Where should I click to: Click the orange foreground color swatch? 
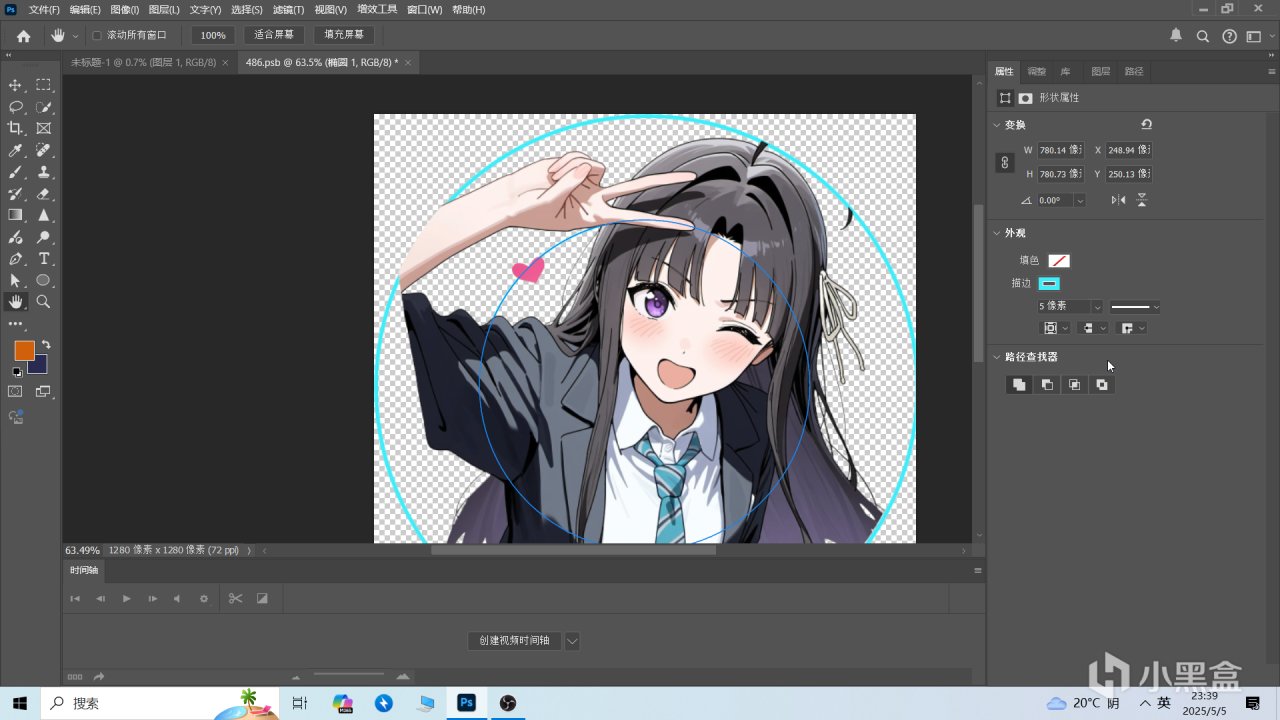(24, 350)
